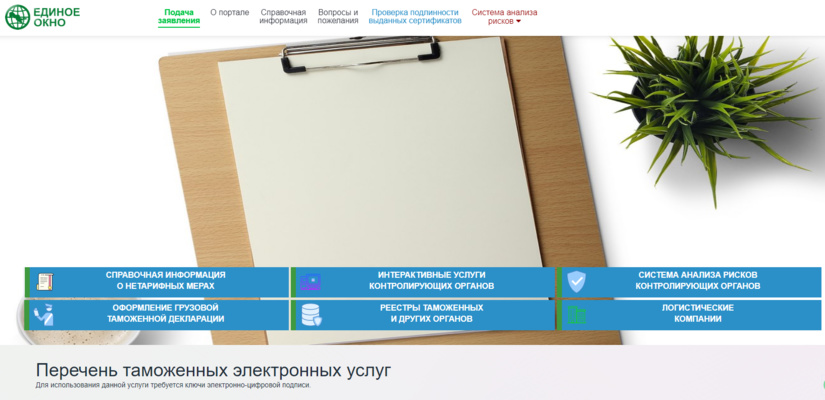Click the globe logo icon of Единое Окно
The height and width of the screenshot is (400, 825).
point(17,17)
